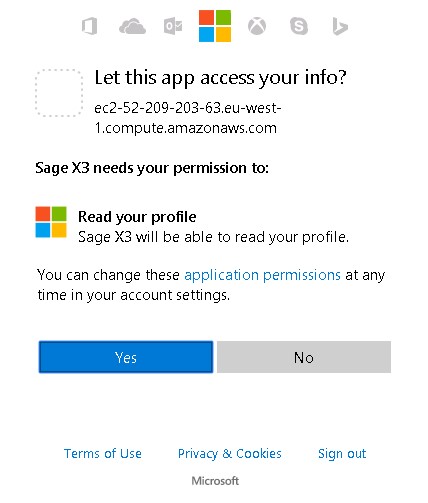Image resolution: width=428 pixels, height=503 pixels.
Task: Click the Microsoft text in footer
Action: point(215,481)
